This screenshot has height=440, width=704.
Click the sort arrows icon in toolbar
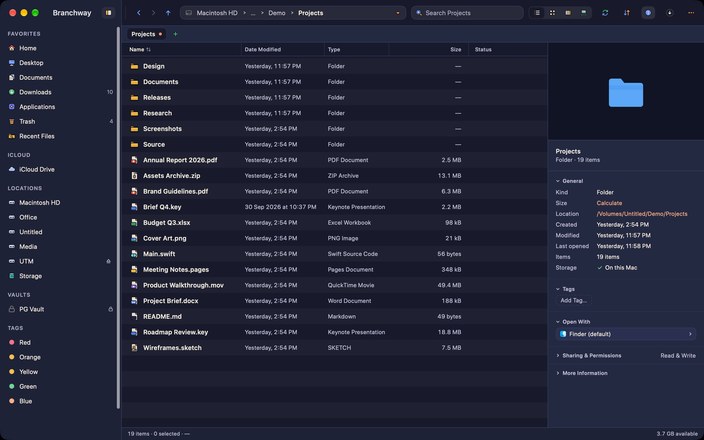(626, 13)
